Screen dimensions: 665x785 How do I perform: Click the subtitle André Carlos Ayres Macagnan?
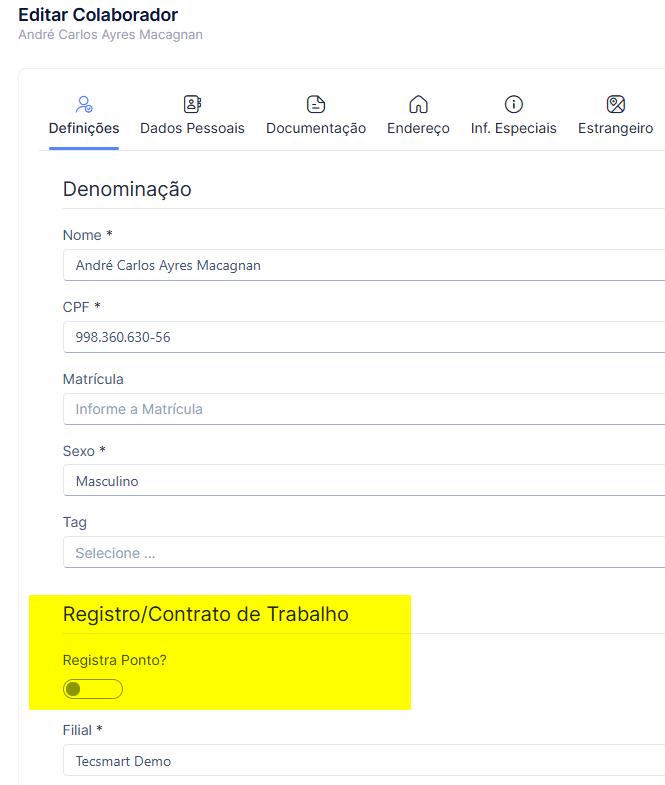click(x=111, y=35)
